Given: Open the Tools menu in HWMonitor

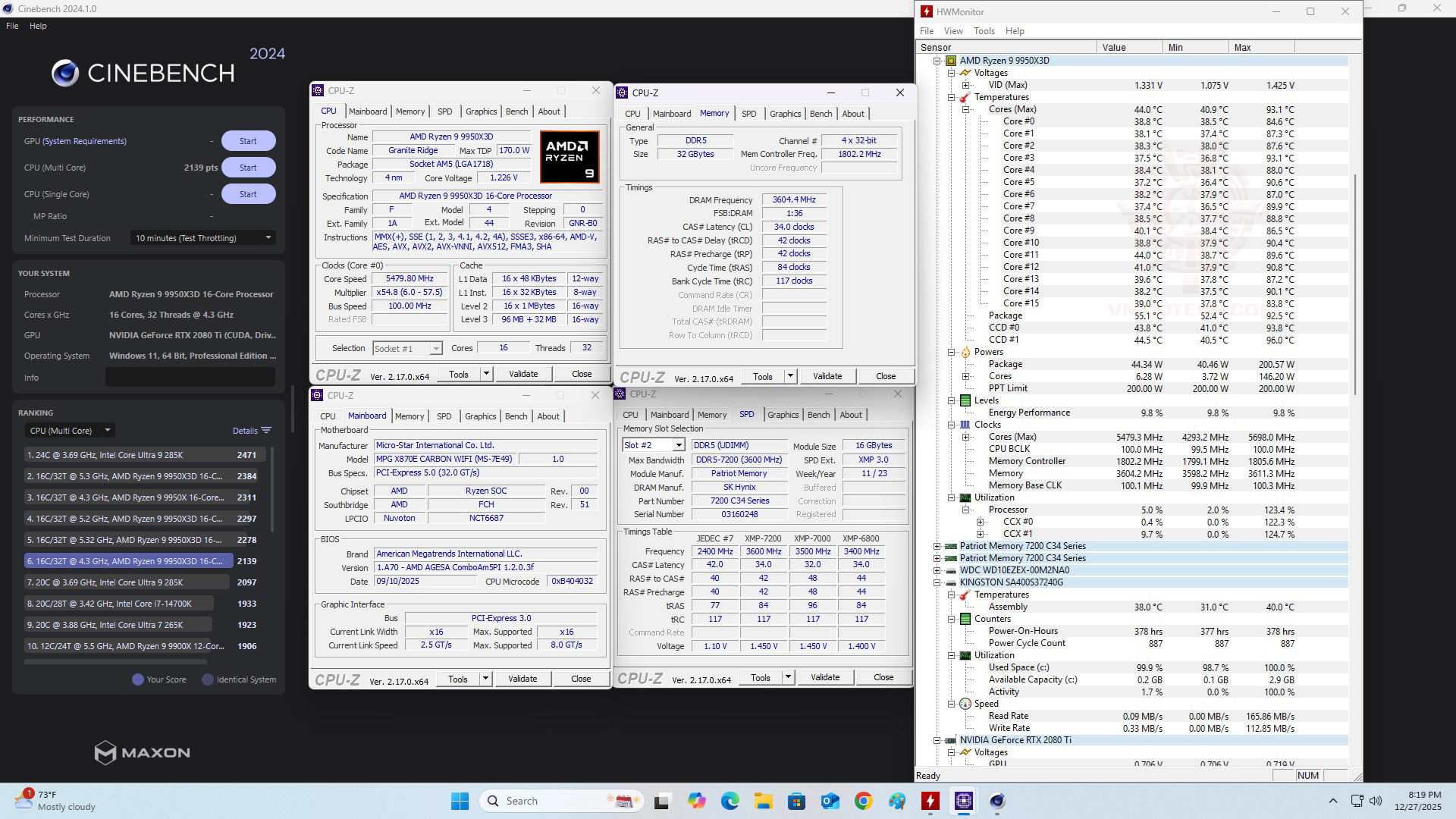Looking at the screenshot, I should click(x=984, y=31).
